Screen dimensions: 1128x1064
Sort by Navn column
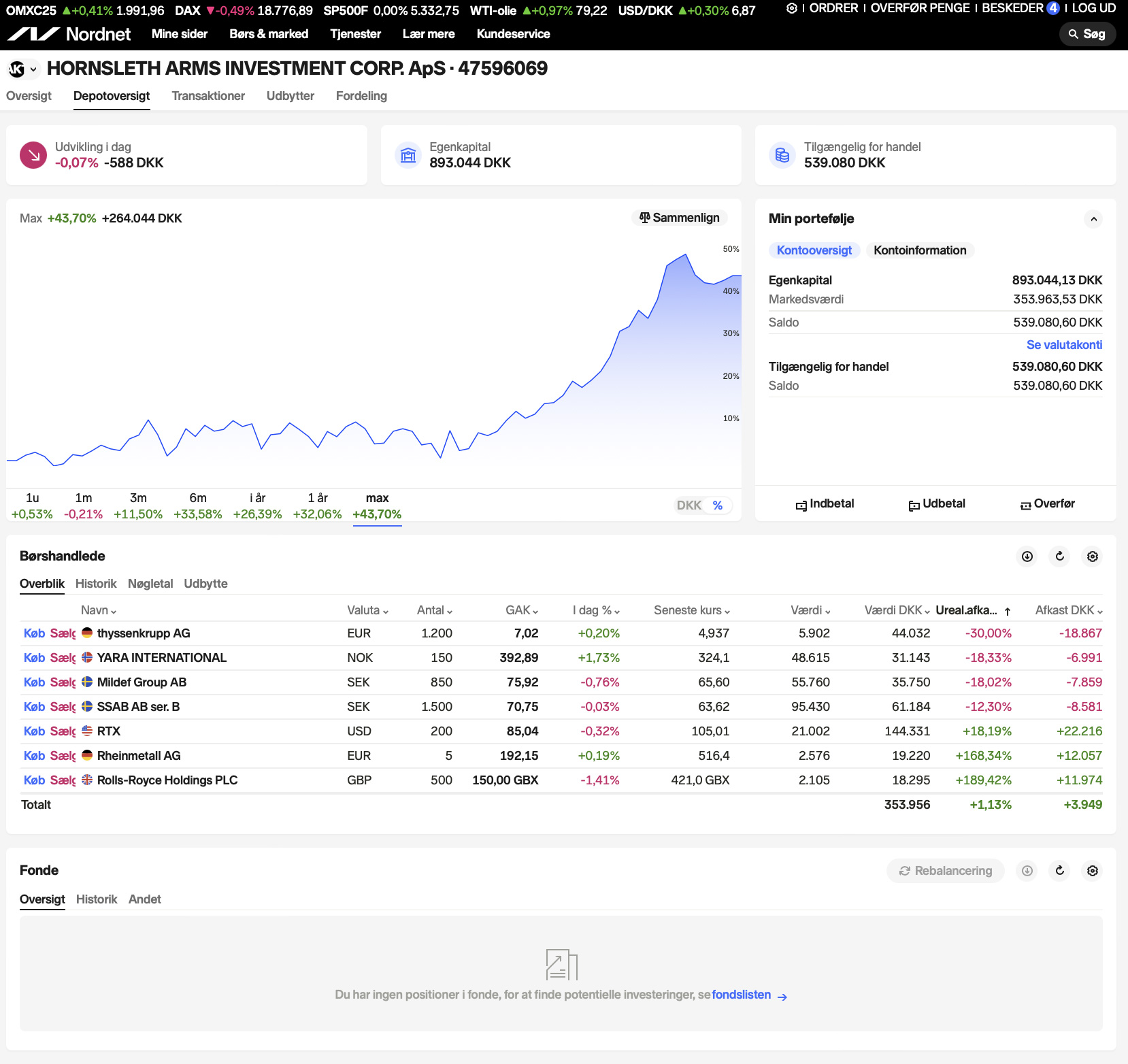click(x=99, y=610)
